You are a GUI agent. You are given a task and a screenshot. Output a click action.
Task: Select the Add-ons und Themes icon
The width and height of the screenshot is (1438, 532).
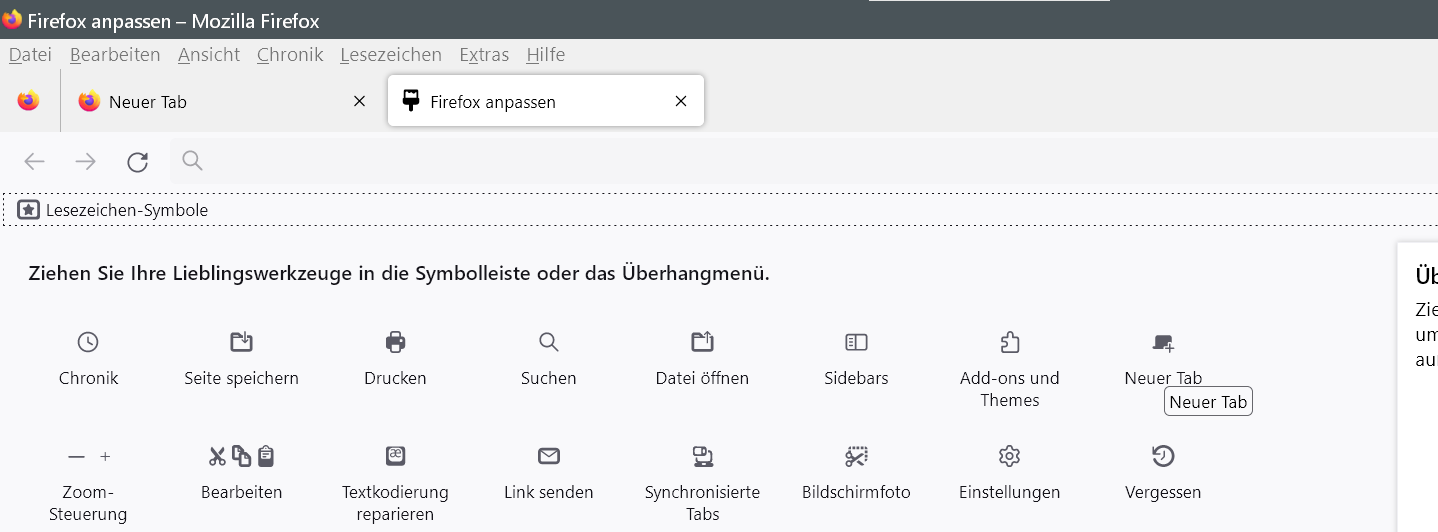pyautogui.click(x=1009, y=343)
